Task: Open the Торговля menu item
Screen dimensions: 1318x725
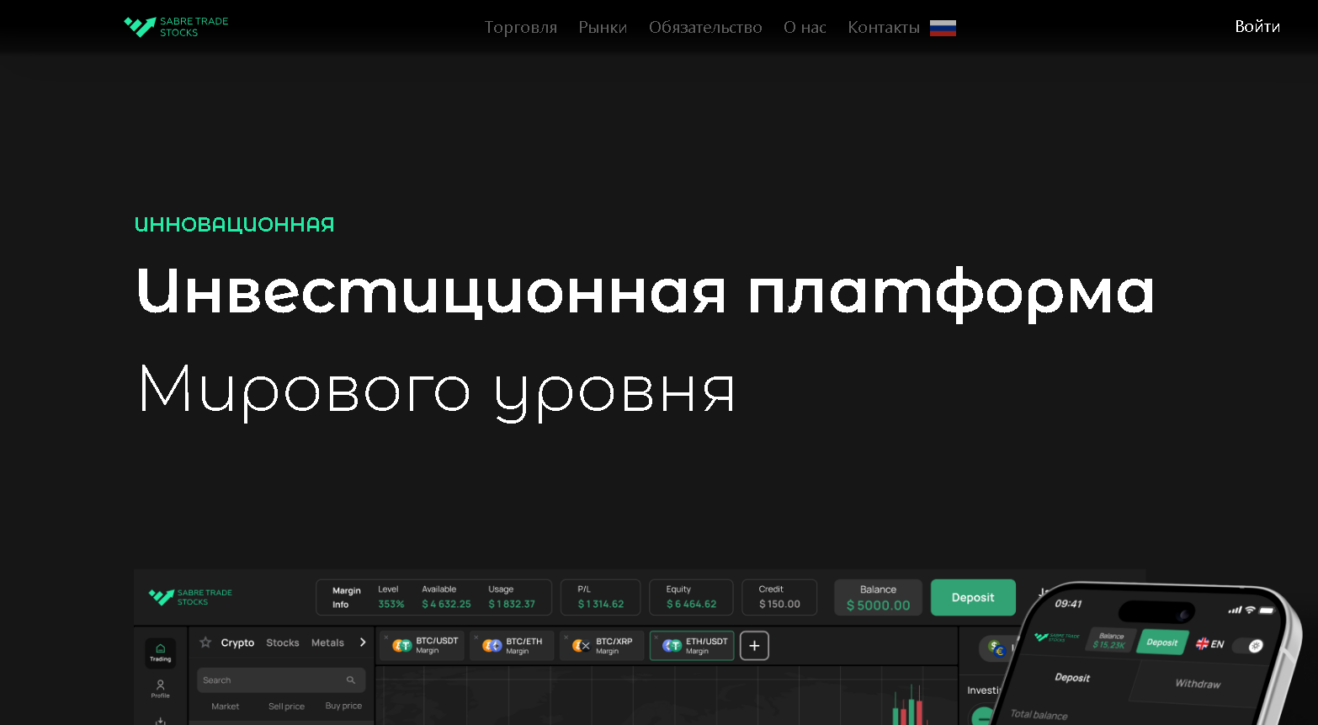Action: click(520, 27)
